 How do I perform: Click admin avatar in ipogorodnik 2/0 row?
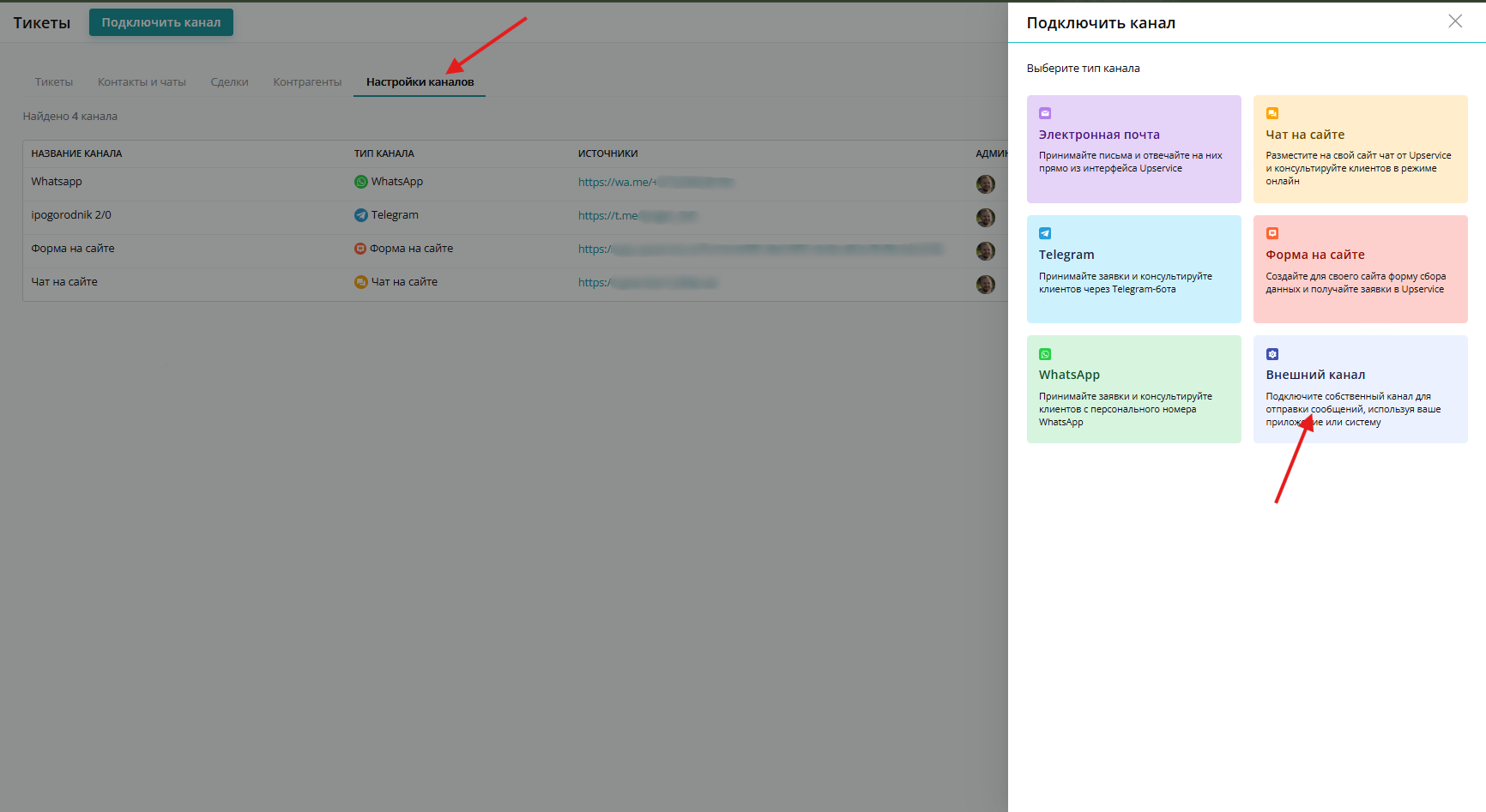pyautogui.click(x=986, y=218)
